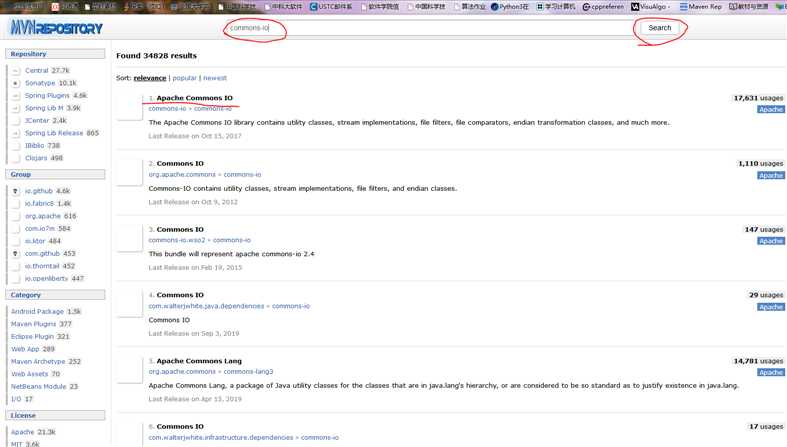Click the io.github group icon

(16, 191)
